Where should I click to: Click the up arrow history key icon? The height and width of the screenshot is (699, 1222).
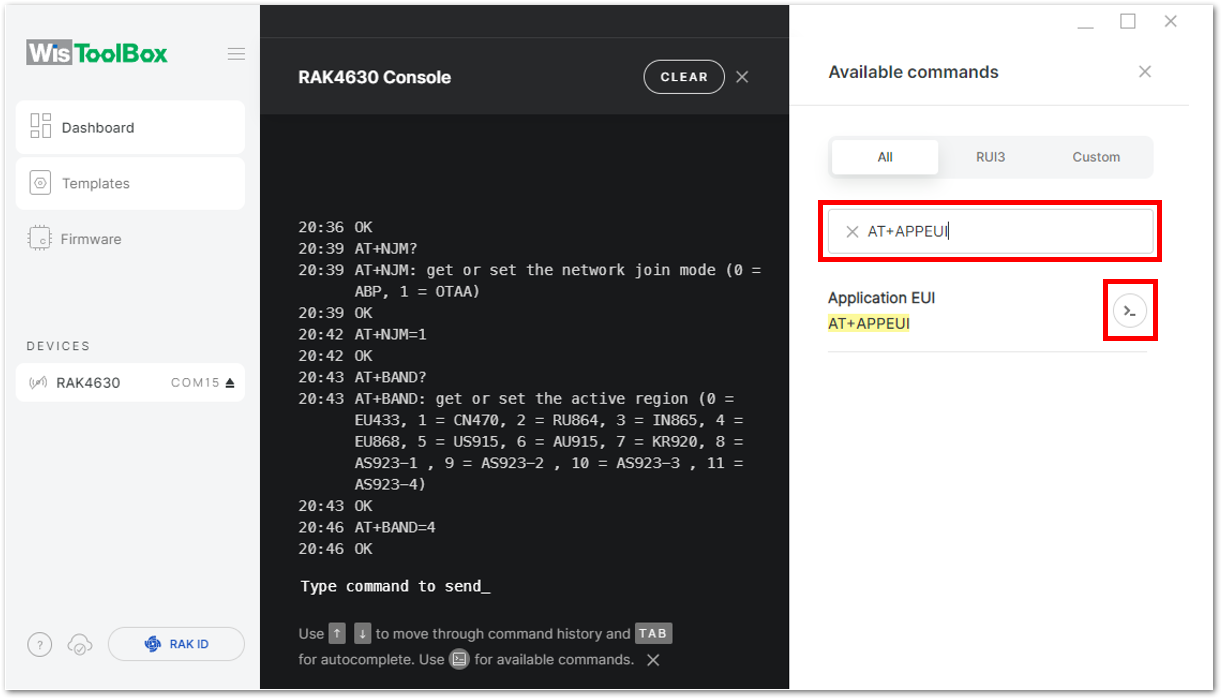(337, 633)
